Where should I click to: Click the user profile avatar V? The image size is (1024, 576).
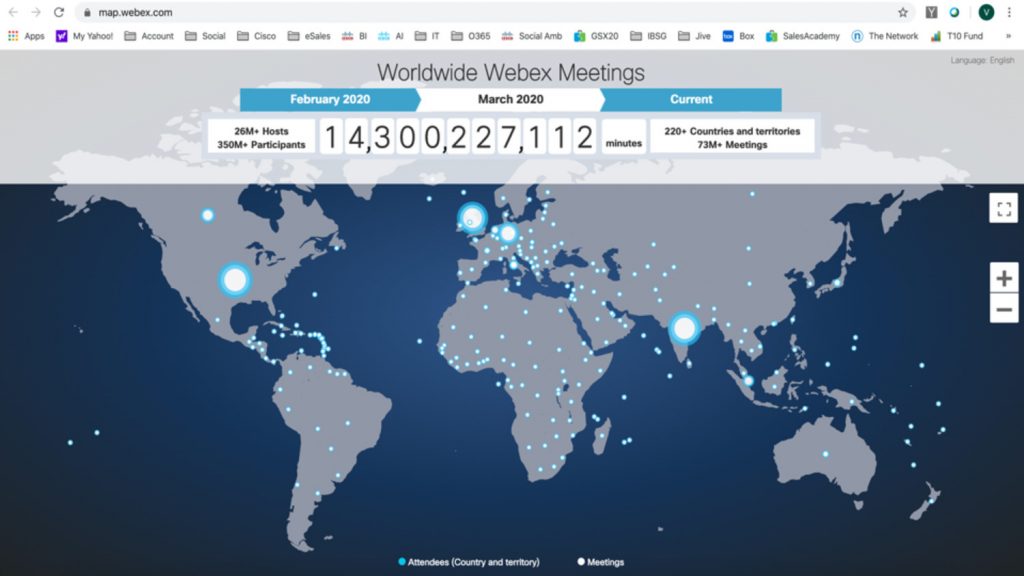click(986, 12)
